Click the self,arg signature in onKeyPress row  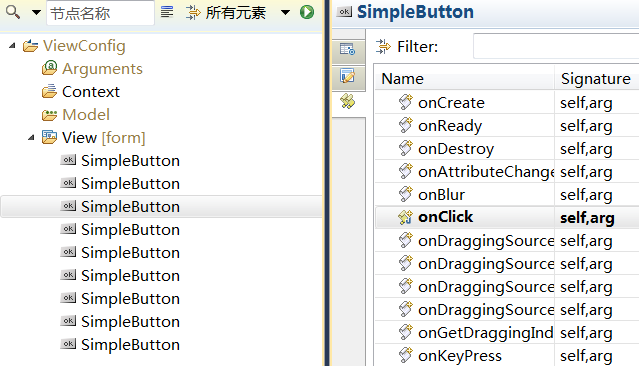(x=586, y=356)
